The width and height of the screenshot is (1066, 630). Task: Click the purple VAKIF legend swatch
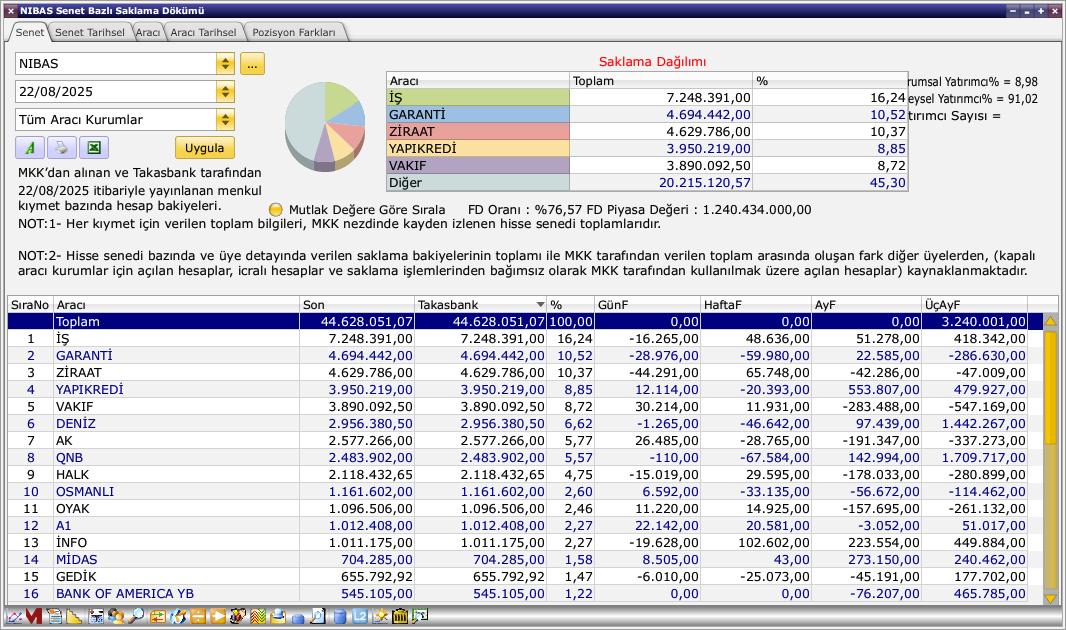pos(478,166)
